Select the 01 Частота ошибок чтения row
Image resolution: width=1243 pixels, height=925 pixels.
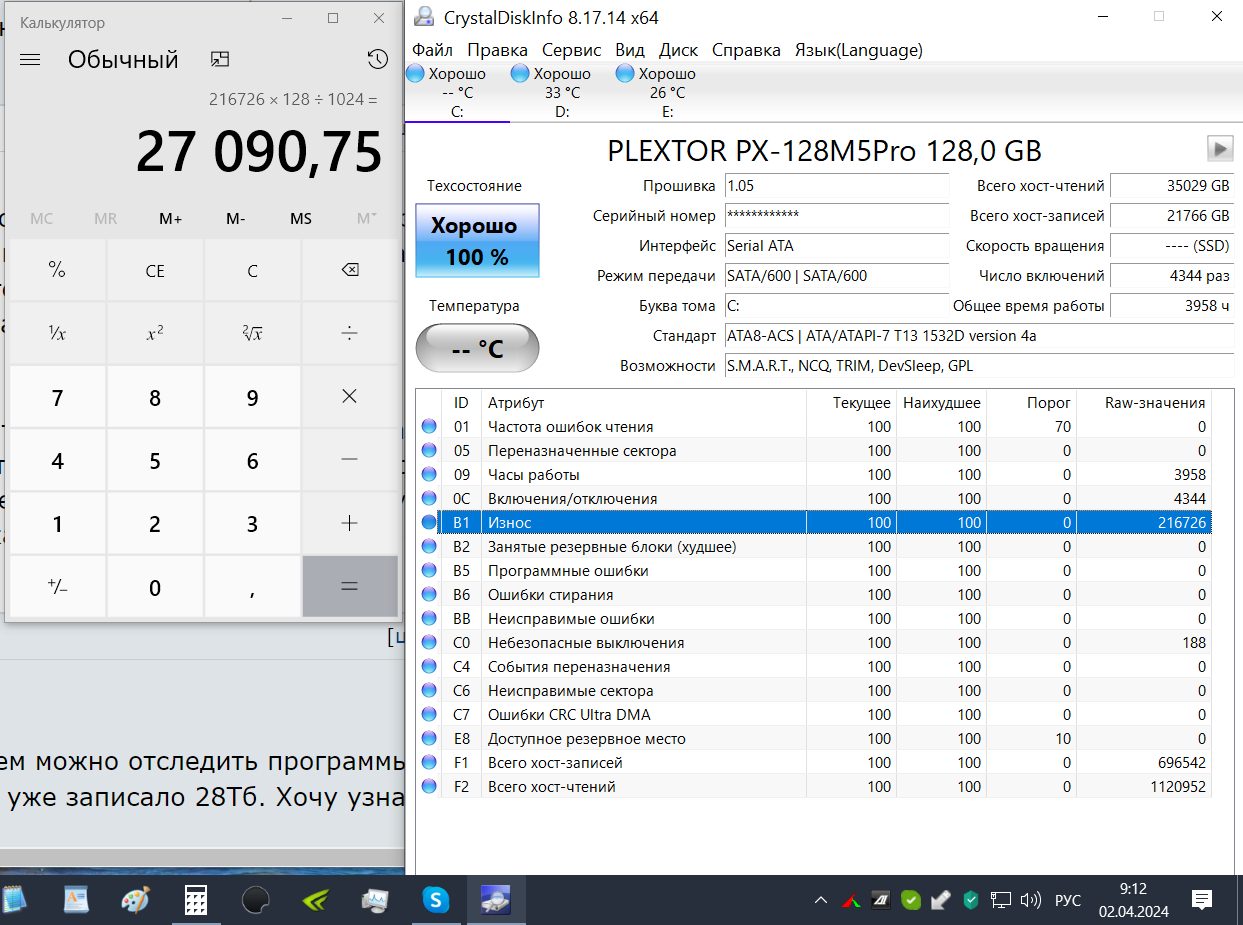814,427
